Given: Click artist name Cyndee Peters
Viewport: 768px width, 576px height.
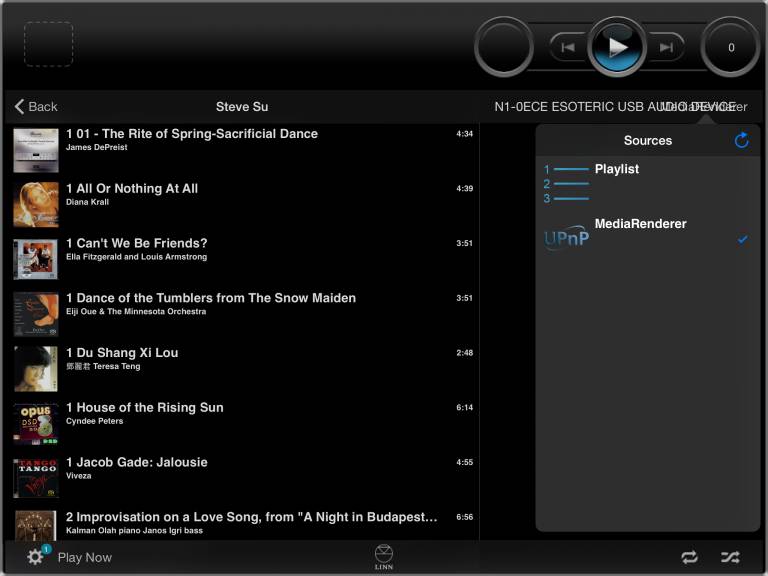Looking at the screenshot, I should pos(95,421).
